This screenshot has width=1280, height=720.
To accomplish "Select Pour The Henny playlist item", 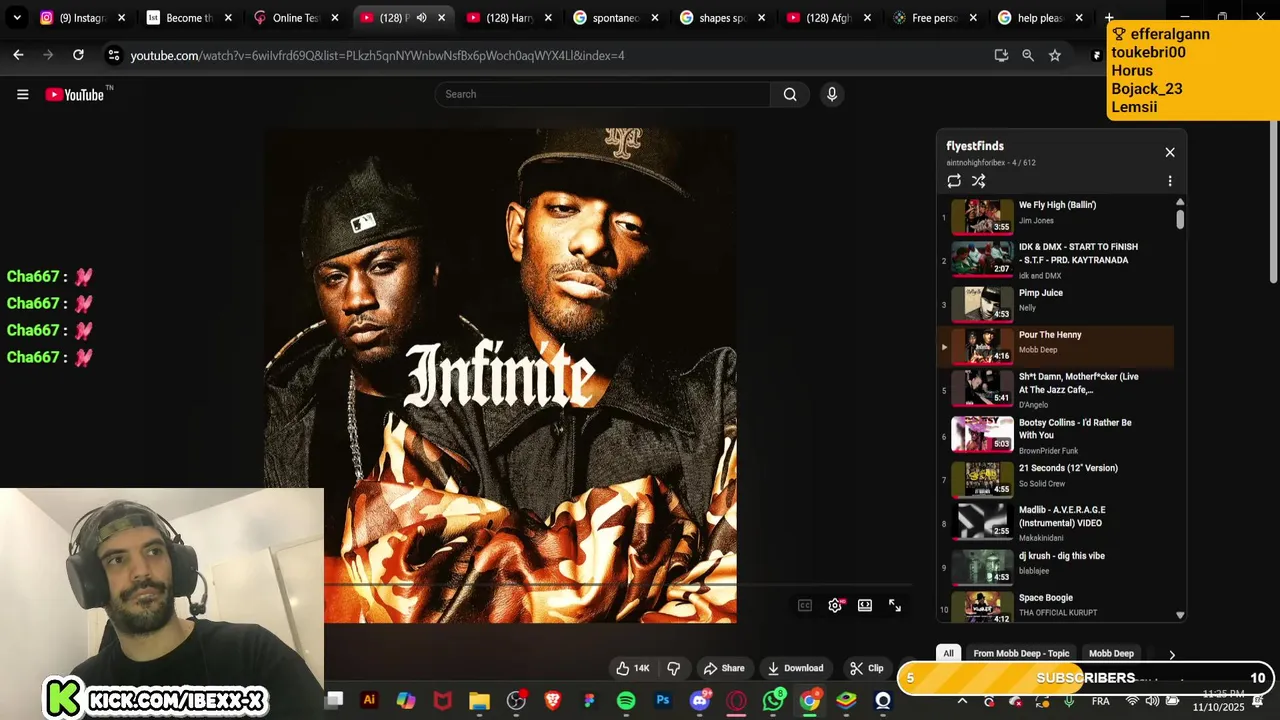I will (1055, 346).
